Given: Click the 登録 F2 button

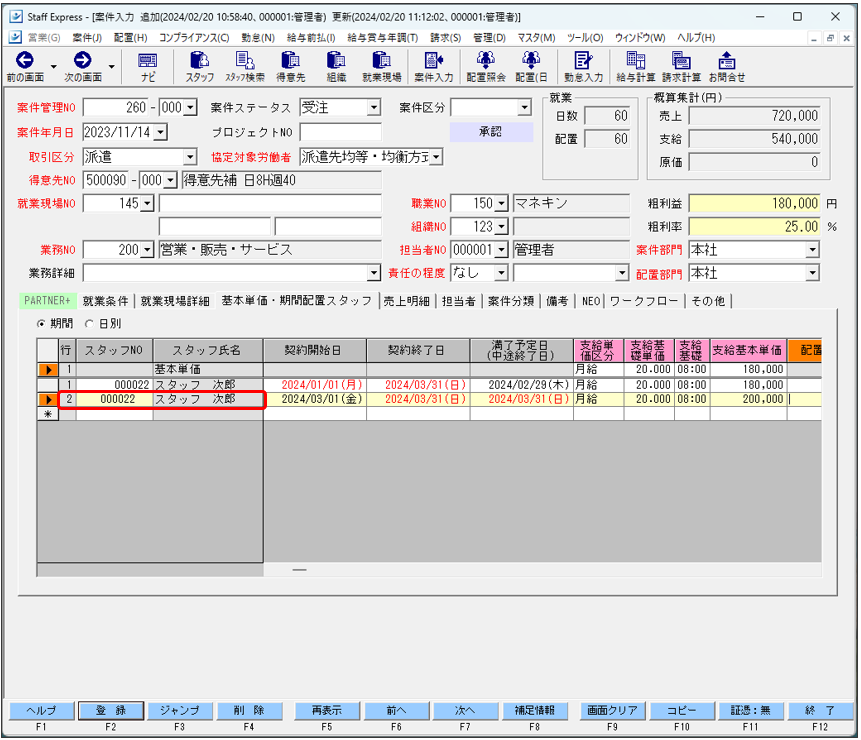Looking at the screenshot, I should coord(111,710).
